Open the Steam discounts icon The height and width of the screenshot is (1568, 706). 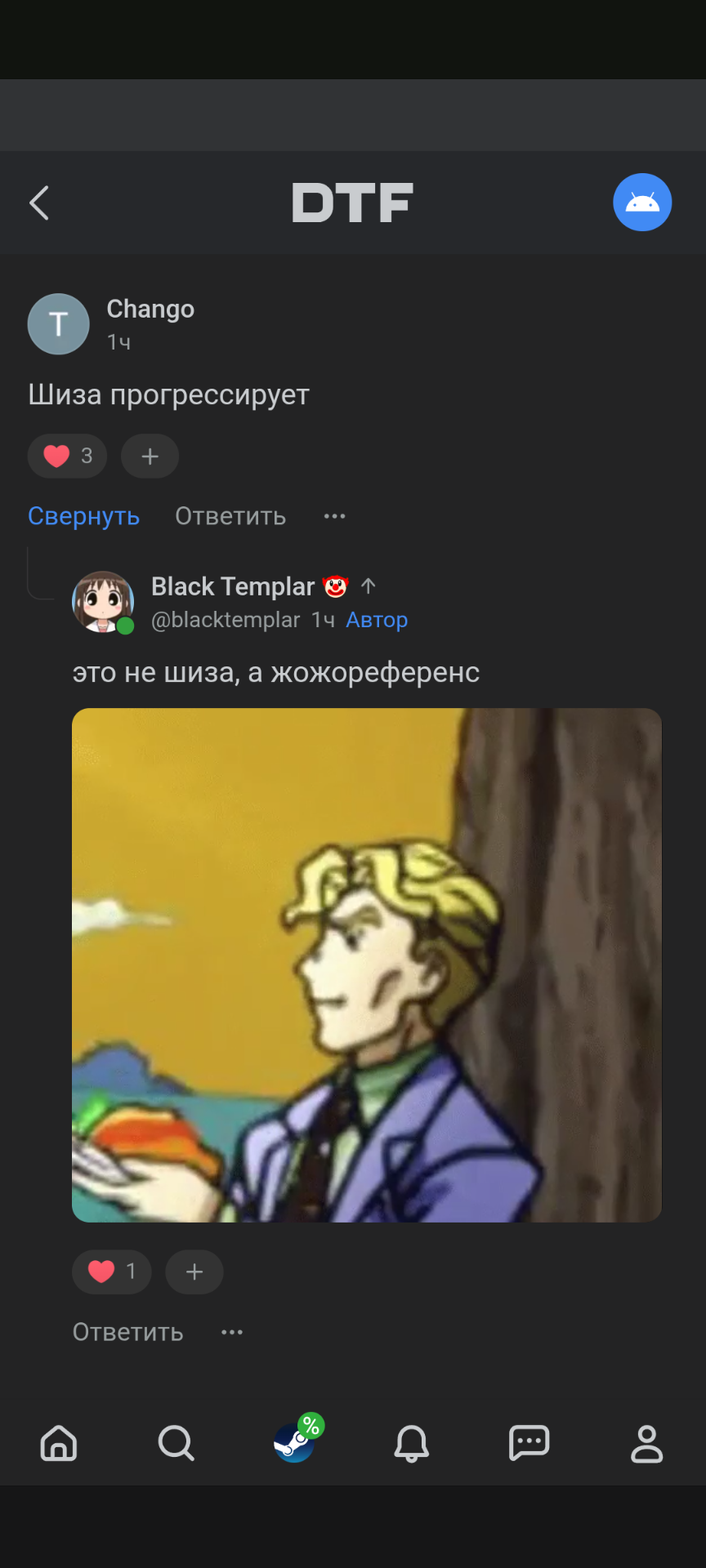click(297, 1439)
